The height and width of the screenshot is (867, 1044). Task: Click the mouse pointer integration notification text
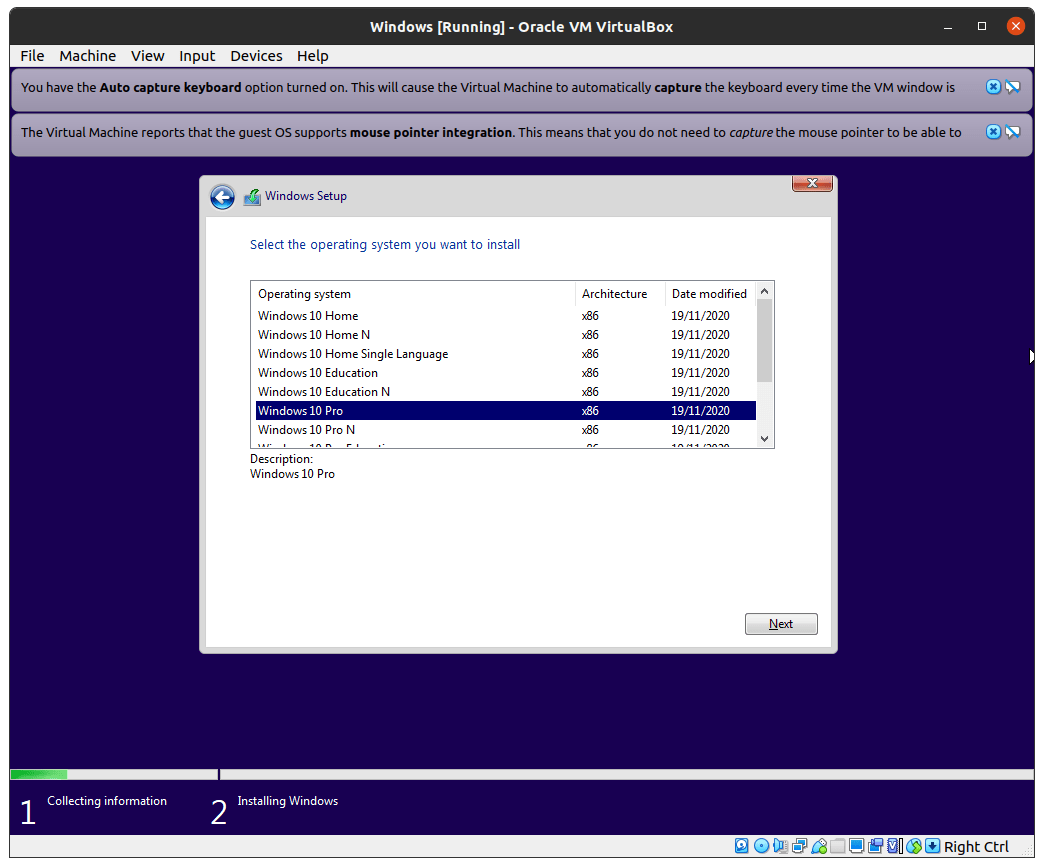[491, 133]
